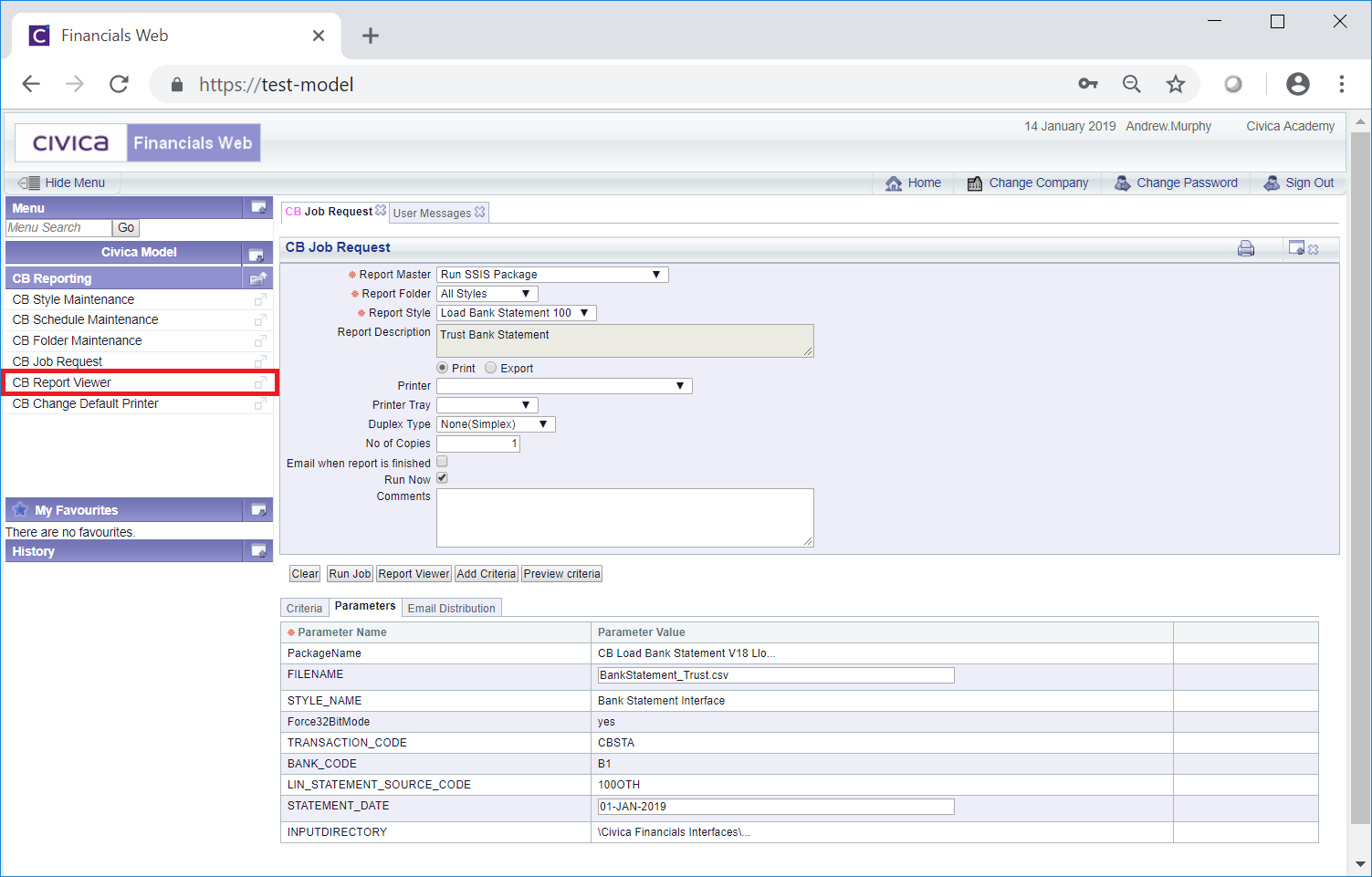Click the print icon in CB Job Request header
Image resolution: width=1372 pixels, height=877 pixels.
(1246, 248)
